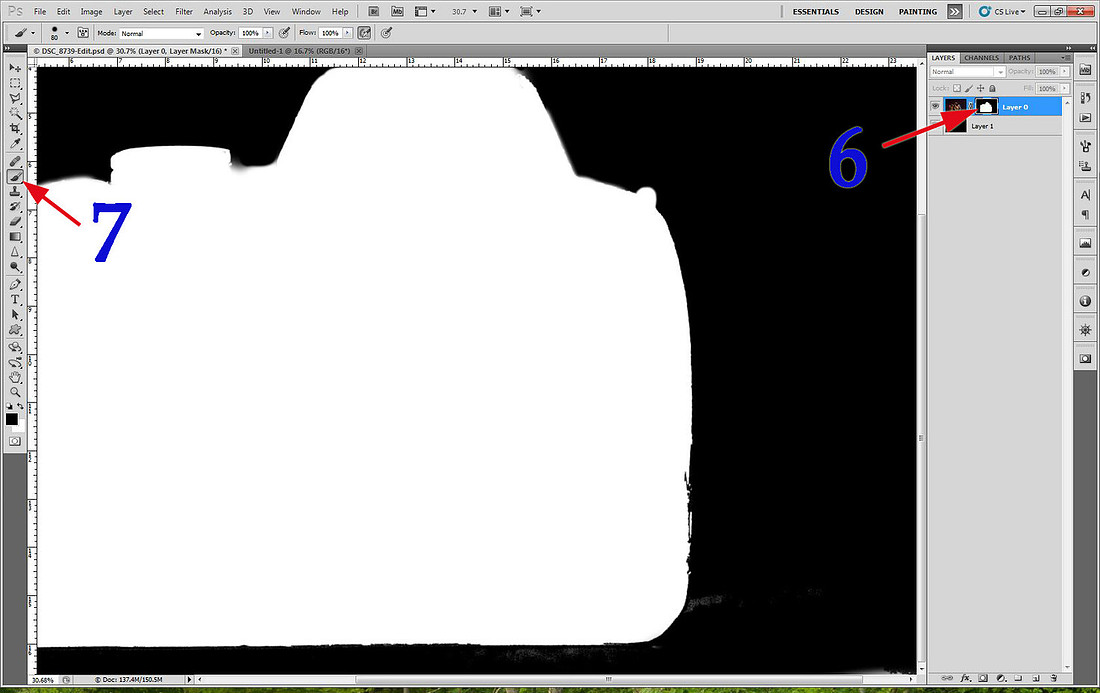
Task: Select the Hand tool
Action: 16,377
